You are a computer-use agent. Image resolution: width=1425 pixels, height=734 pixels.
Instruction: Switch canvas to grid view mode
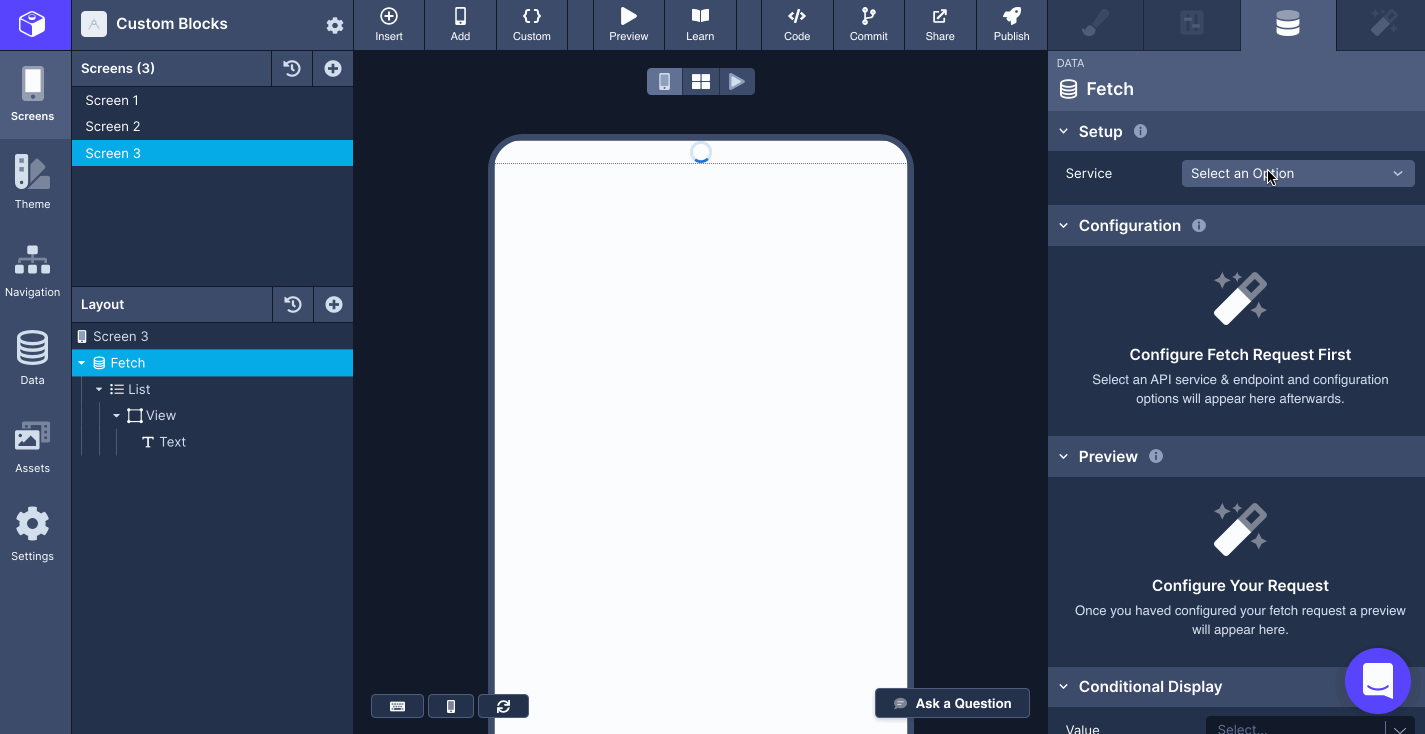700,82
